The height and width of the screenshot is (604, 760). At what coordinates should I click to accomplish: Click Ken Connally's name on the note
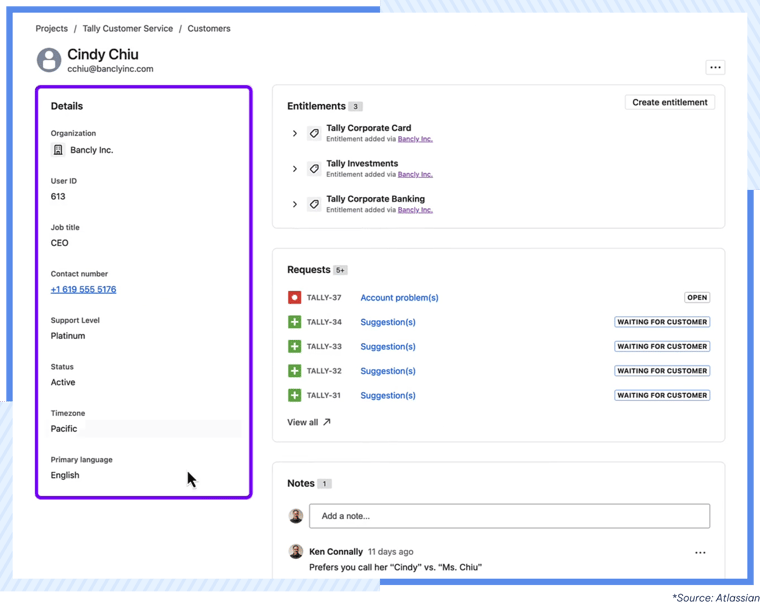point(336,552)
